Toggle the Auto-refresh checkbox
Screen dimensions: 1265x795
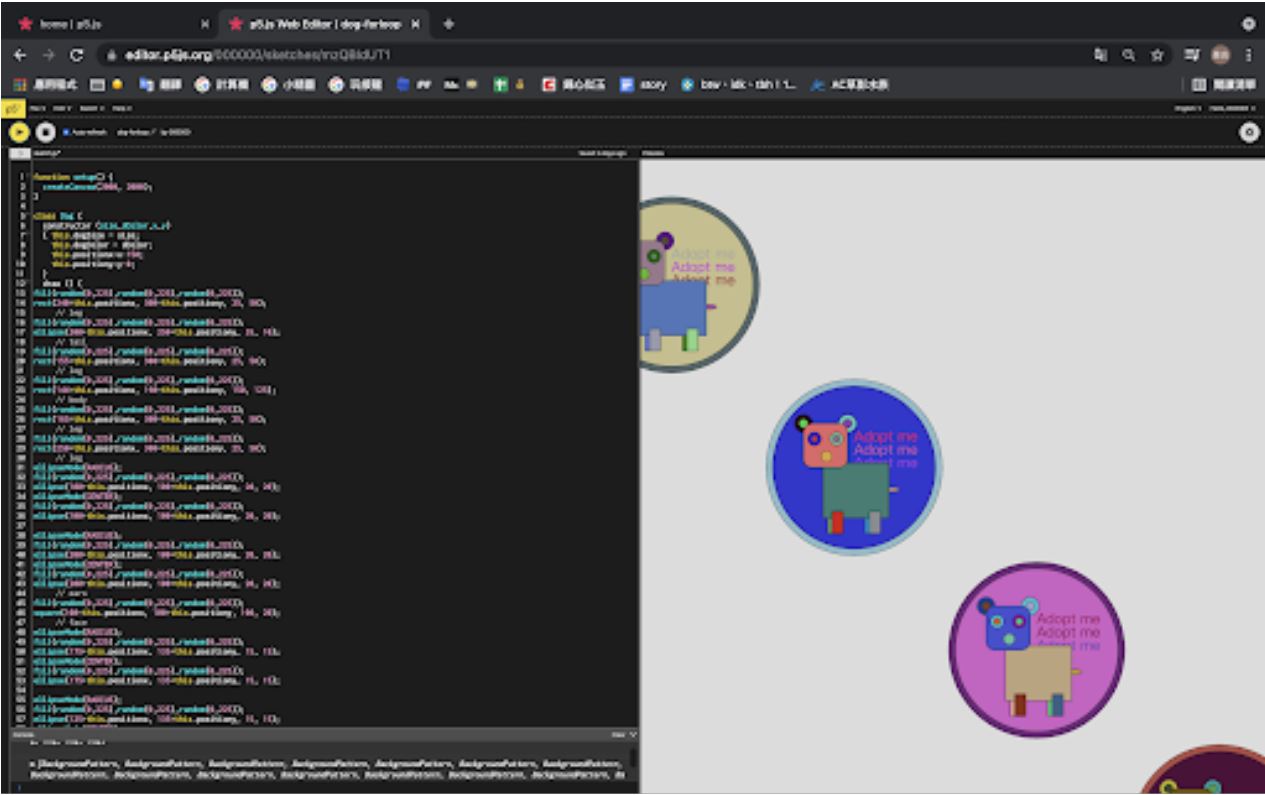tap(65, 132)
